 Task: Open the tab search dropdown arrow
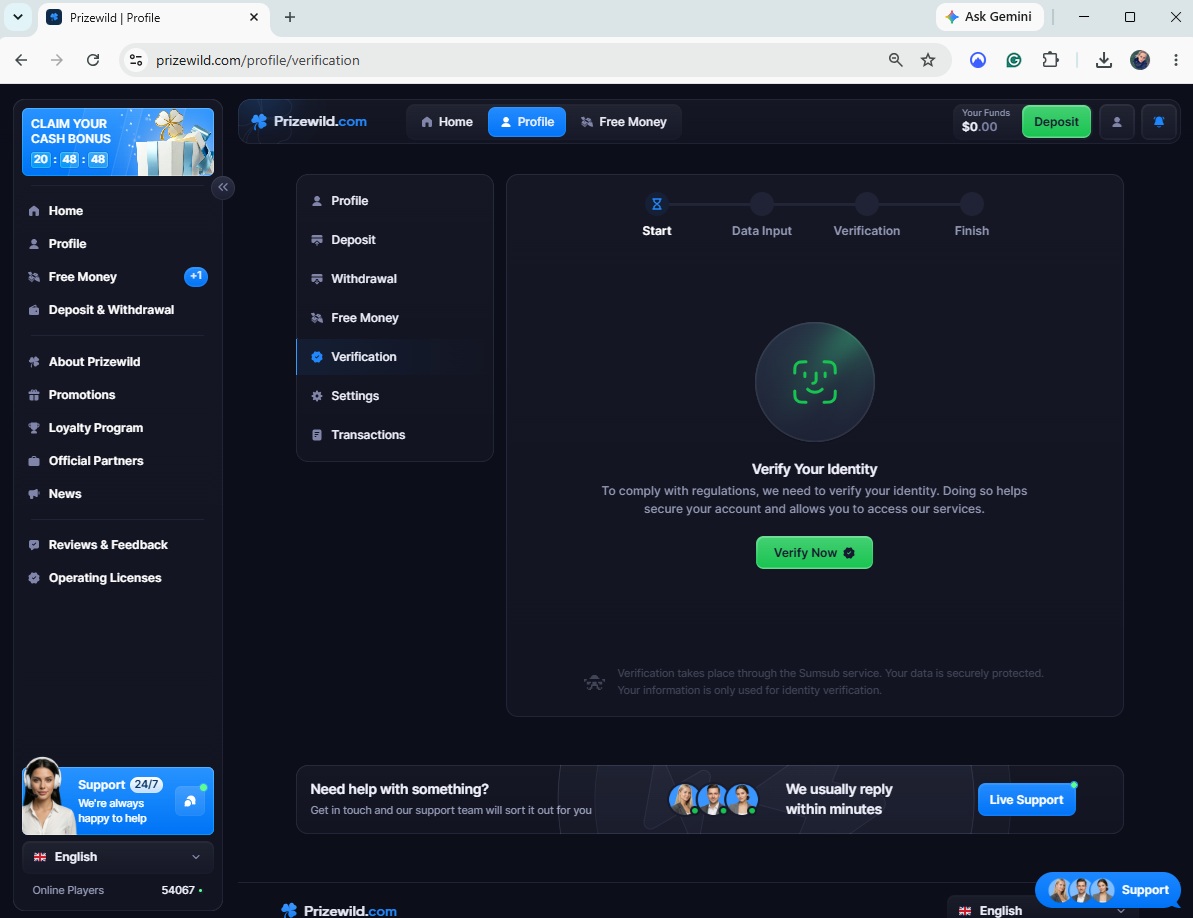[x=17, y=17]
